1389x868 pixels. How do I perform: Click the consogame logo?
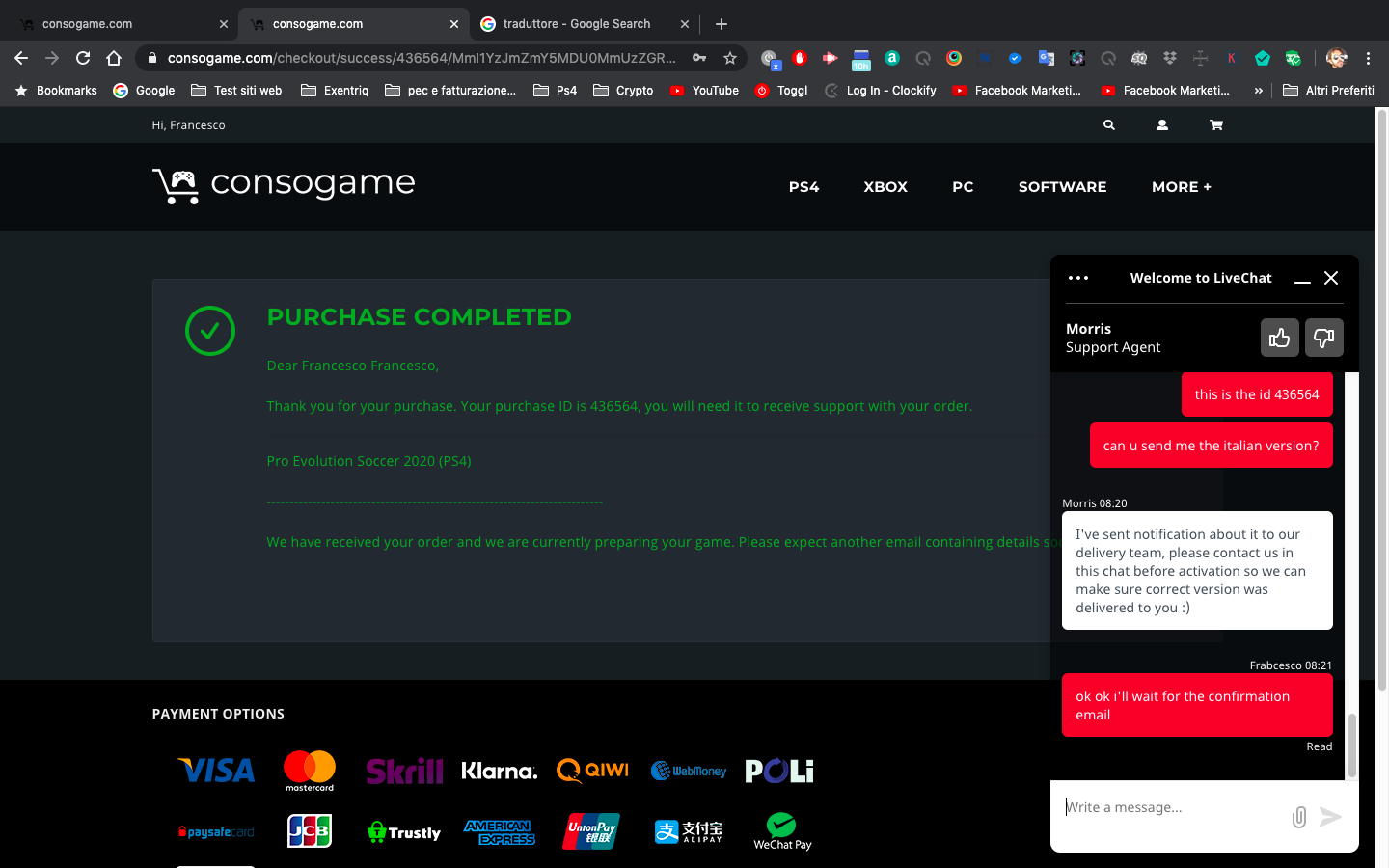284,184
